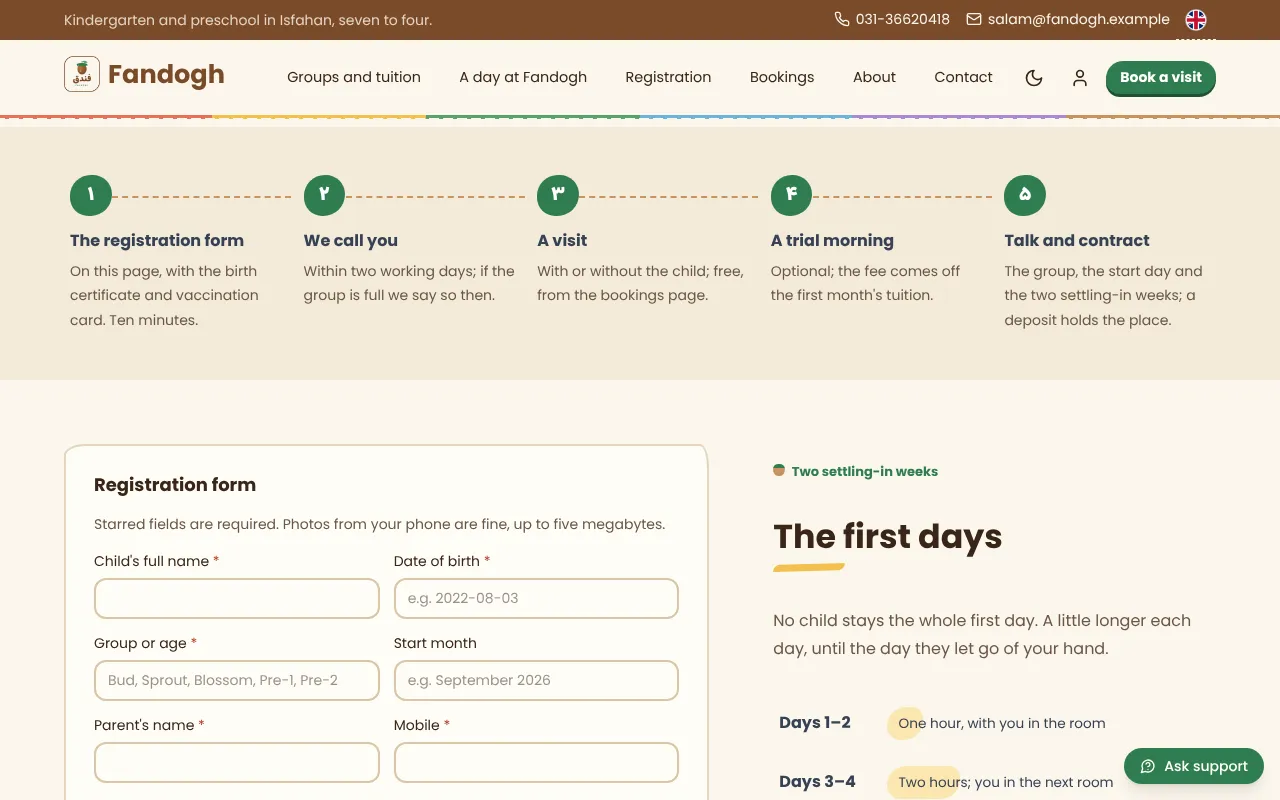Image resolution: width=1280 pixels, height=800 pixels.
Task: Navigate to Bookings
Action: 782,77
